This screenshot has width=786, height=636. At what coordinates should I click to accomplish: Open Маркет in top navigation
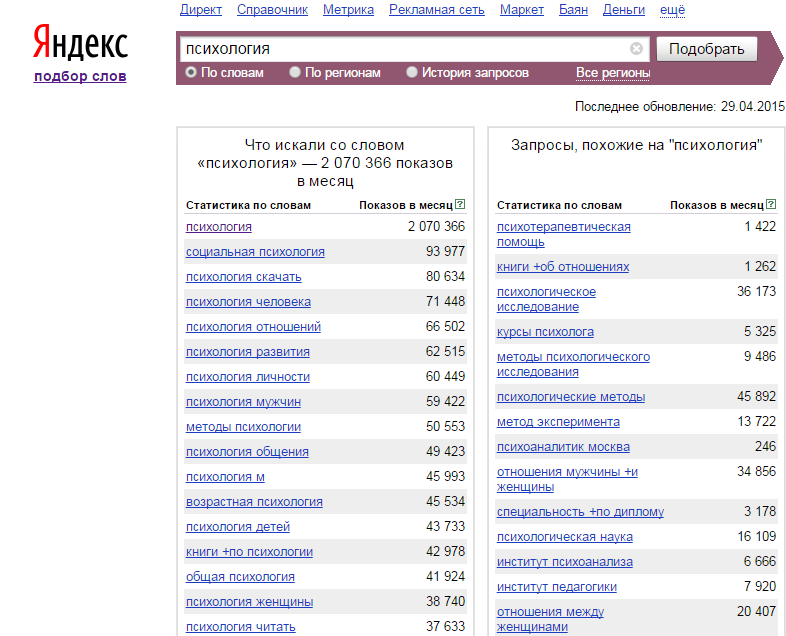522,10
